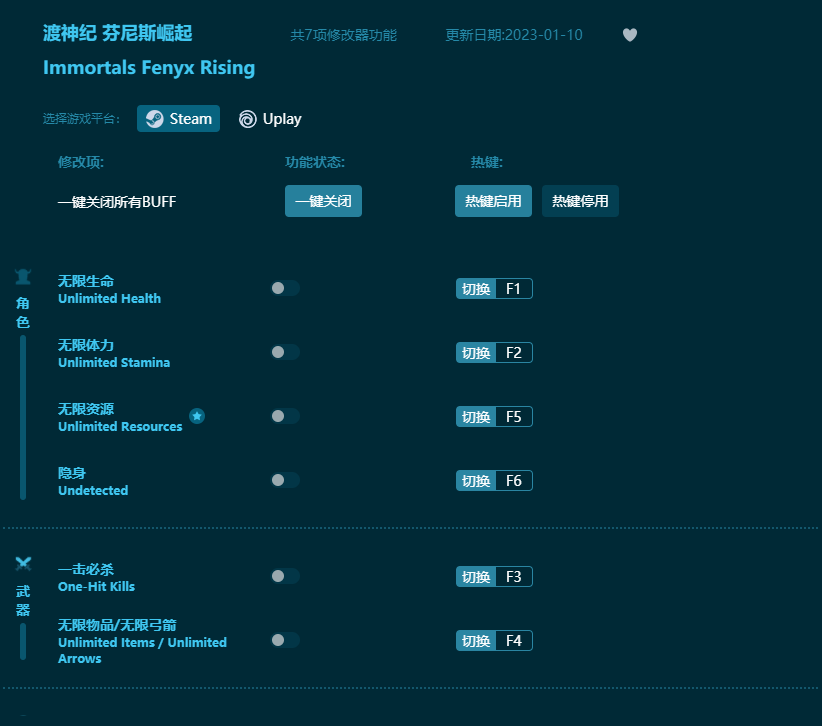Click the 热键停用 button
Screen dimensions: 822x726
click(x=580, y=201)
